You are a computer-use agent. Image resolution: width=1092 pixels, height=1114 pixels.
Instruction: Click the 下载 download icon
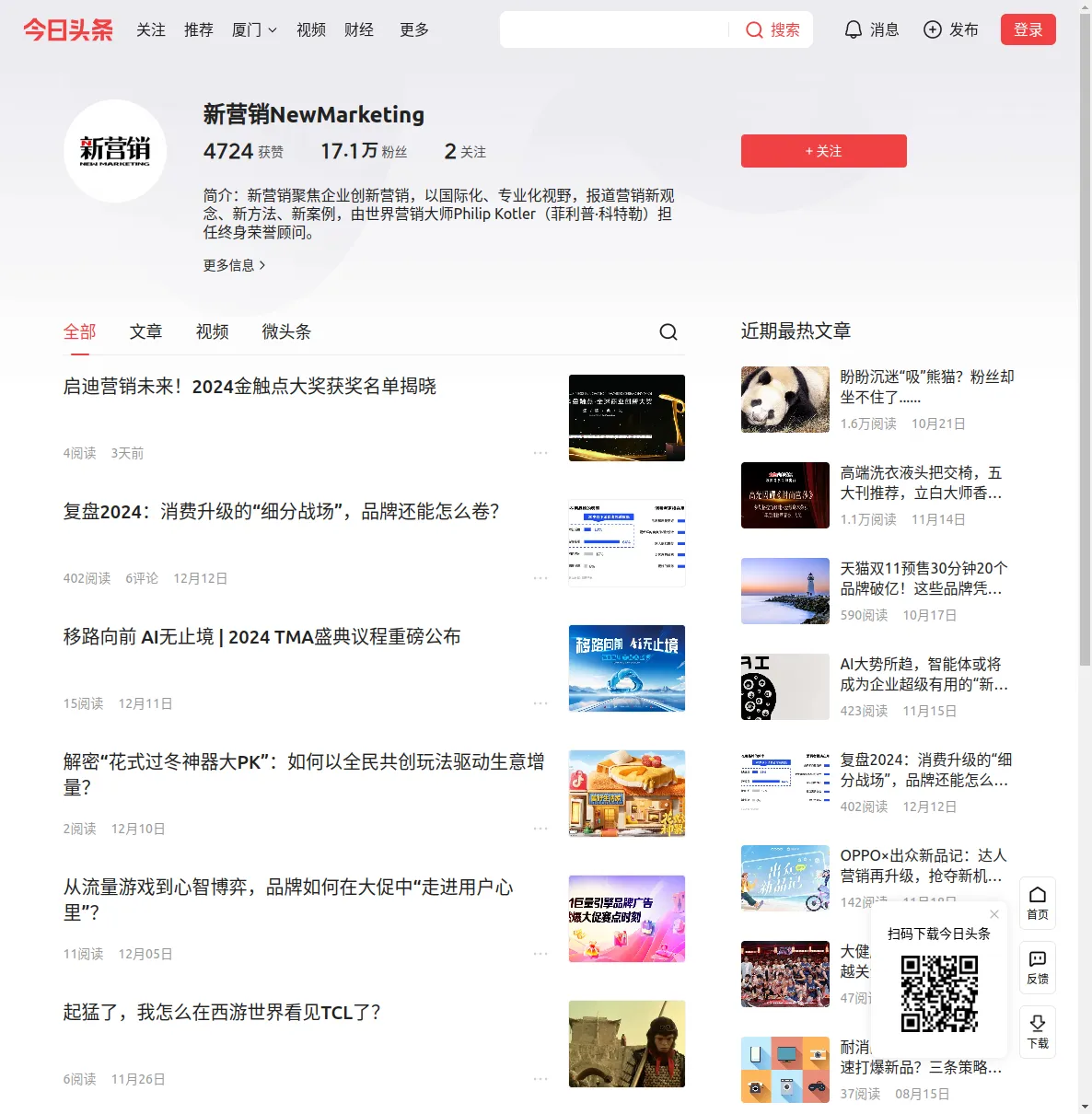pos(1038,1032)
